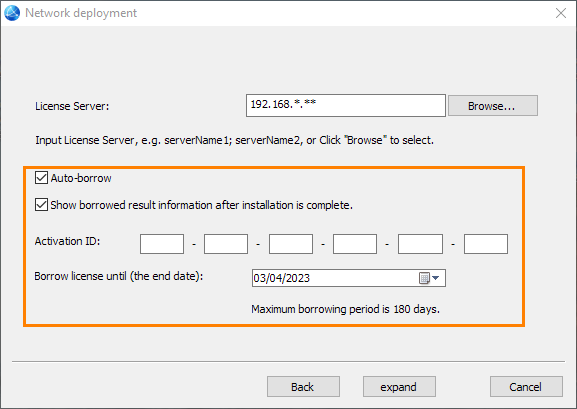Expand the borrow end date dropdown arrow
Screen dimensions: 577x409
click(x=436, y=278)
